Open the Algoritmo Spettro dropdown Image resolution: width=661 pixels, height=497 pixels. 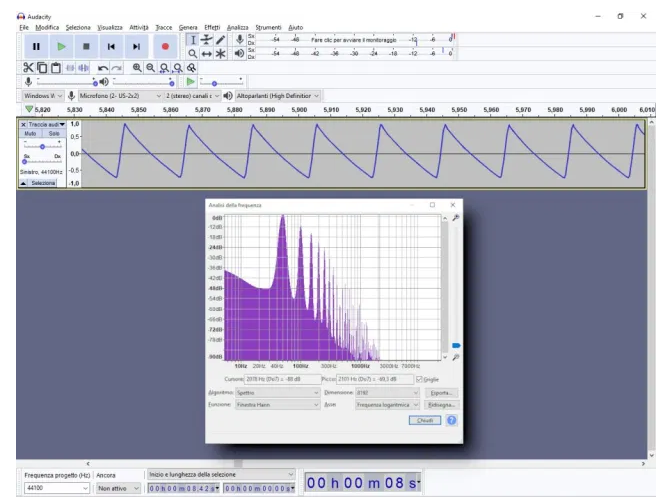tap(277, 392)
